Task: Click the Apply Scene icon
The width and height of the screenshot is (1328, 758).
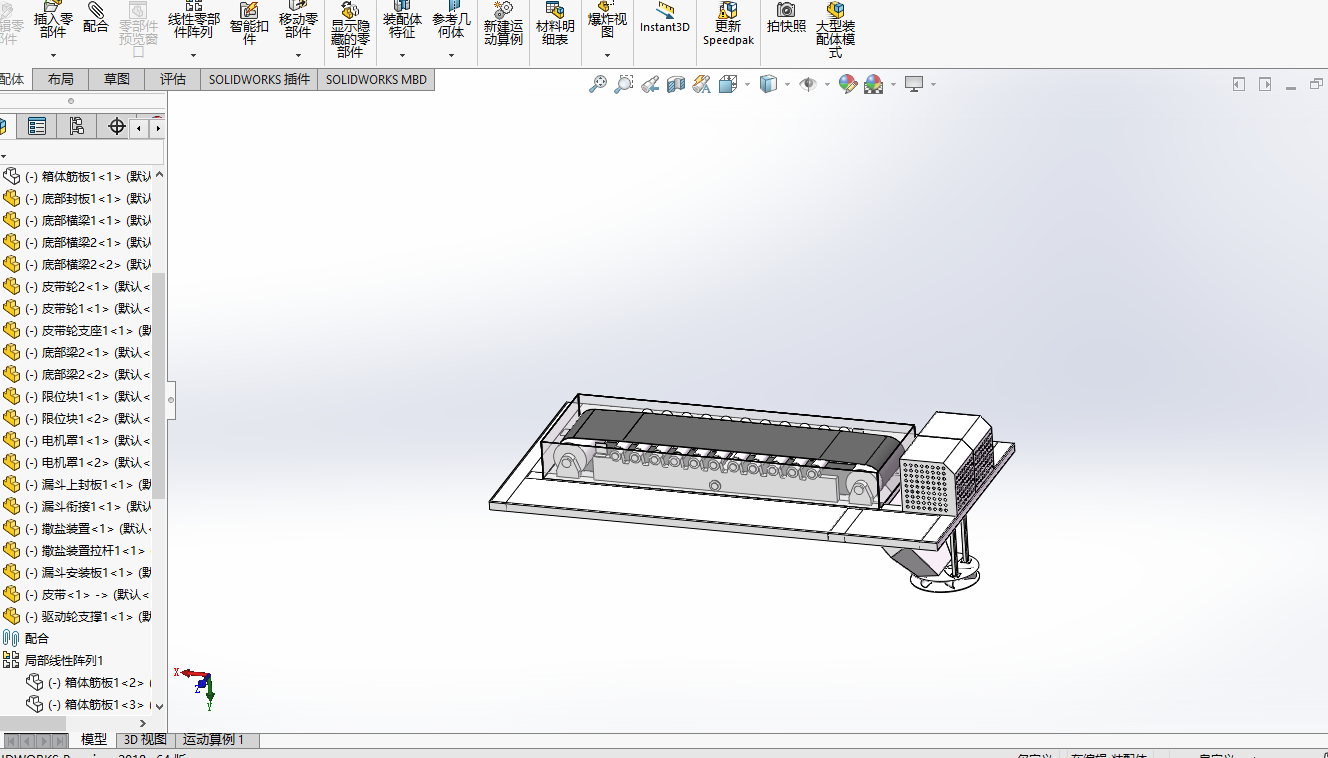Action: [874, 85]
